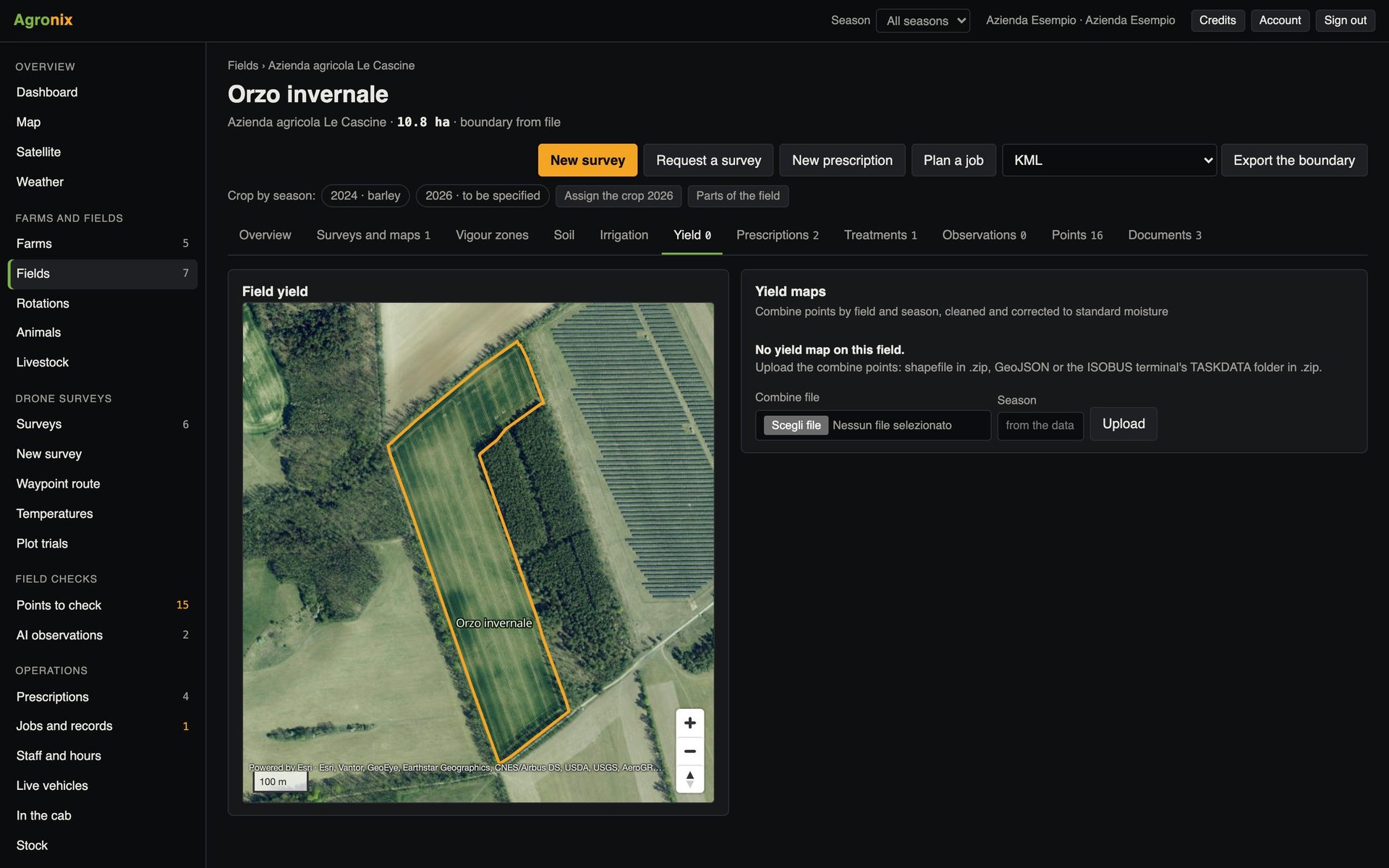The width and height of the screenshot is (1389, 868).
Task: Open the KML export format dropdown
Action: tap(1109, 160)
